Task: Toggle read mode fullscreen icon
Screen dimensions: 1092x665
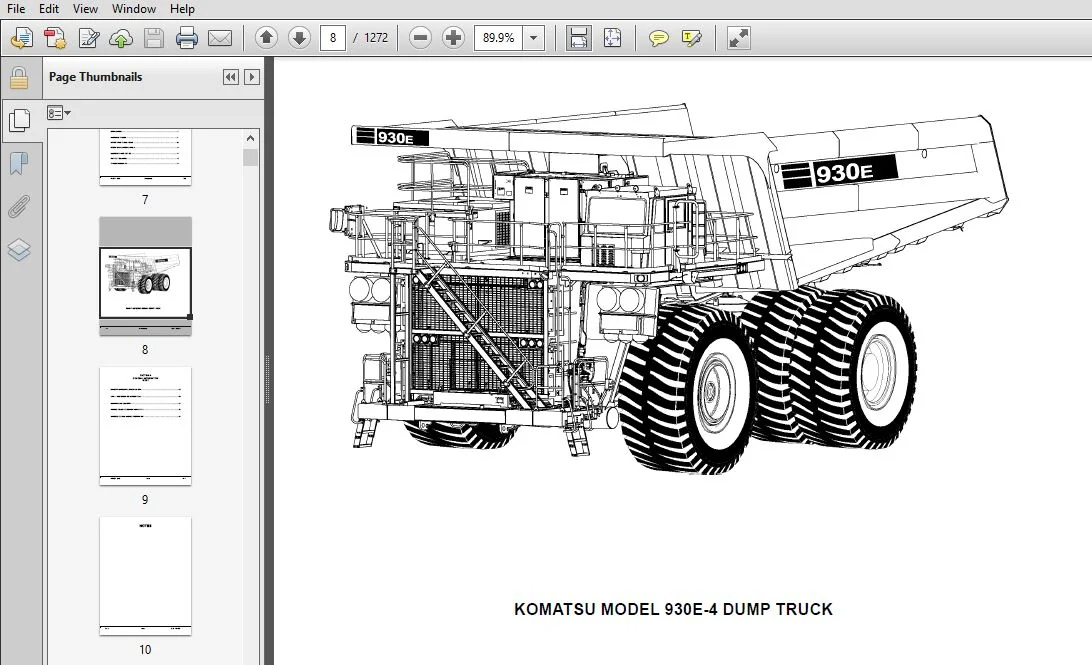Action: (739, 38)
